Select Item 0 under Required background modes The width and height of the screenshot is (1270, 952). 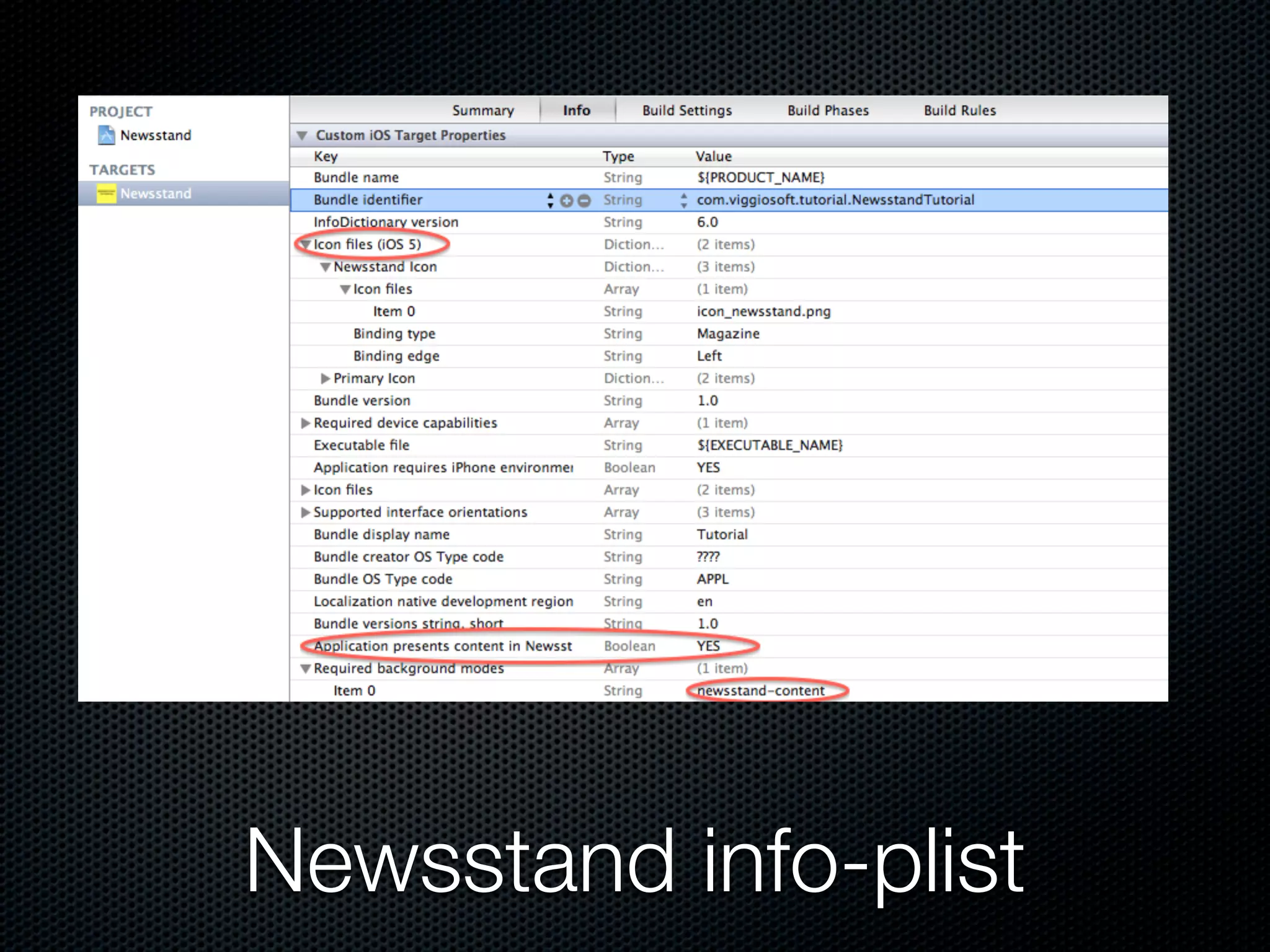coord(729,691)
